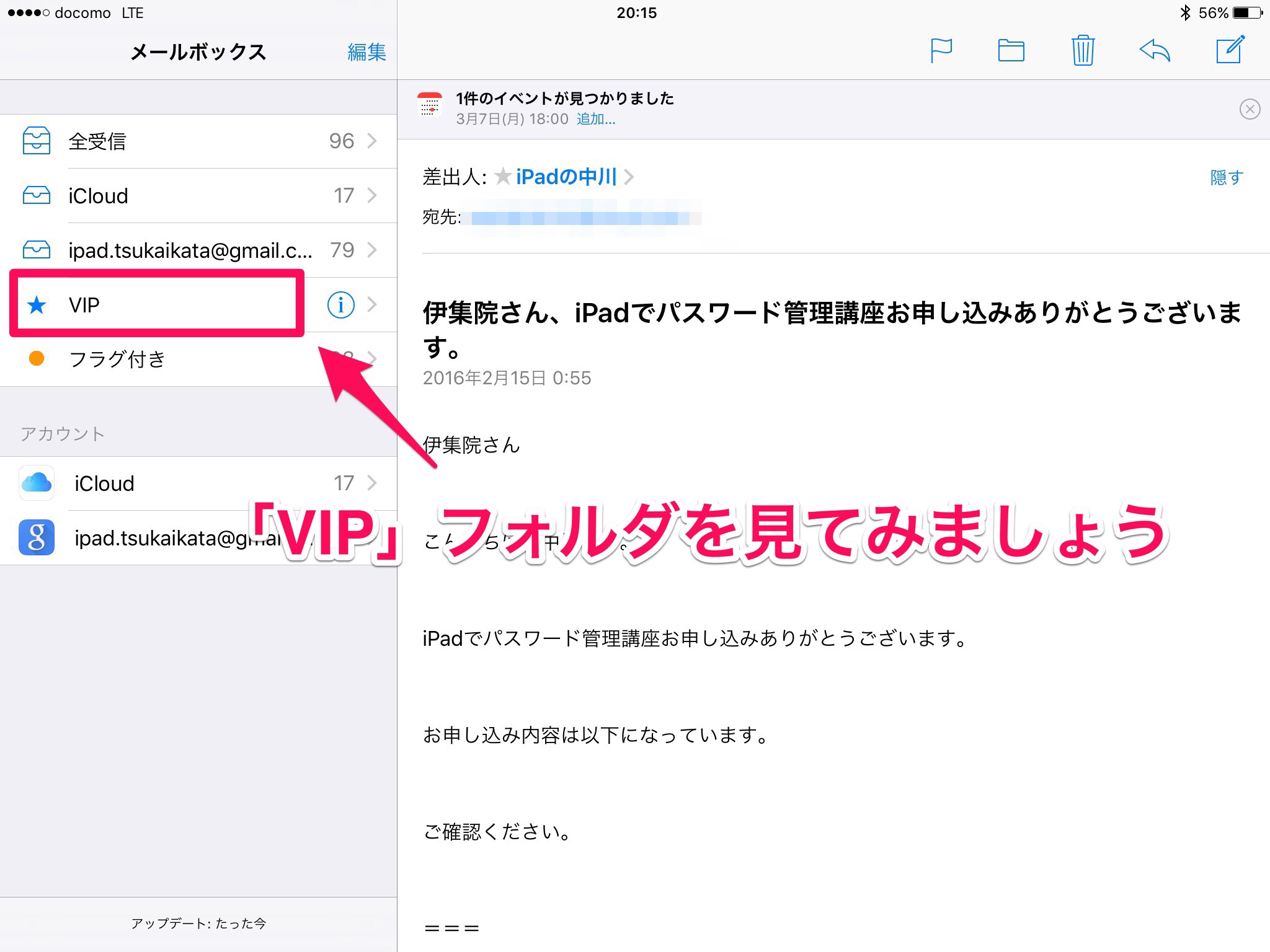Tap the compose new message icon

click(1230, 50)
